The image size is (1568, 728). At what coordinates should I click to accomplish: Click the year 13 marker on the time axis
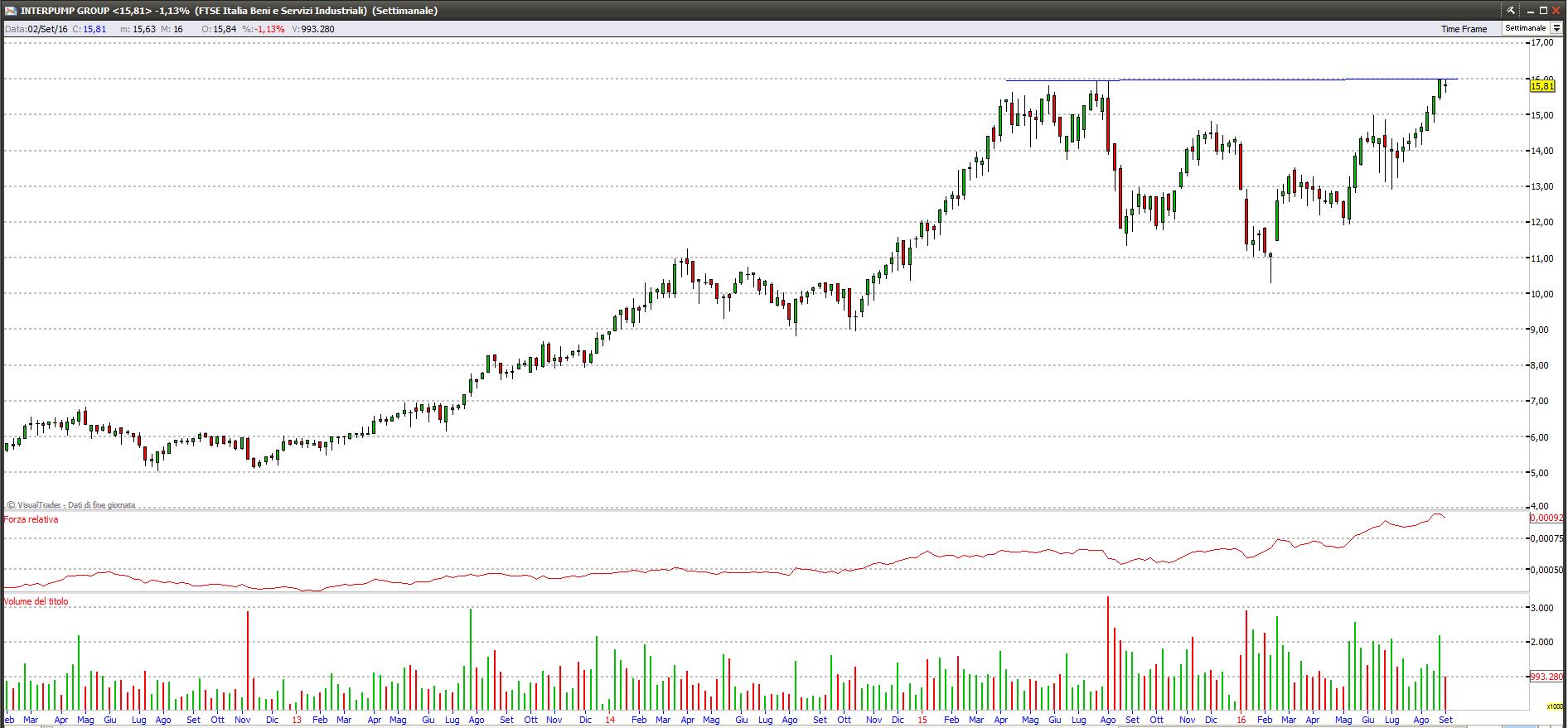point(296,720)
